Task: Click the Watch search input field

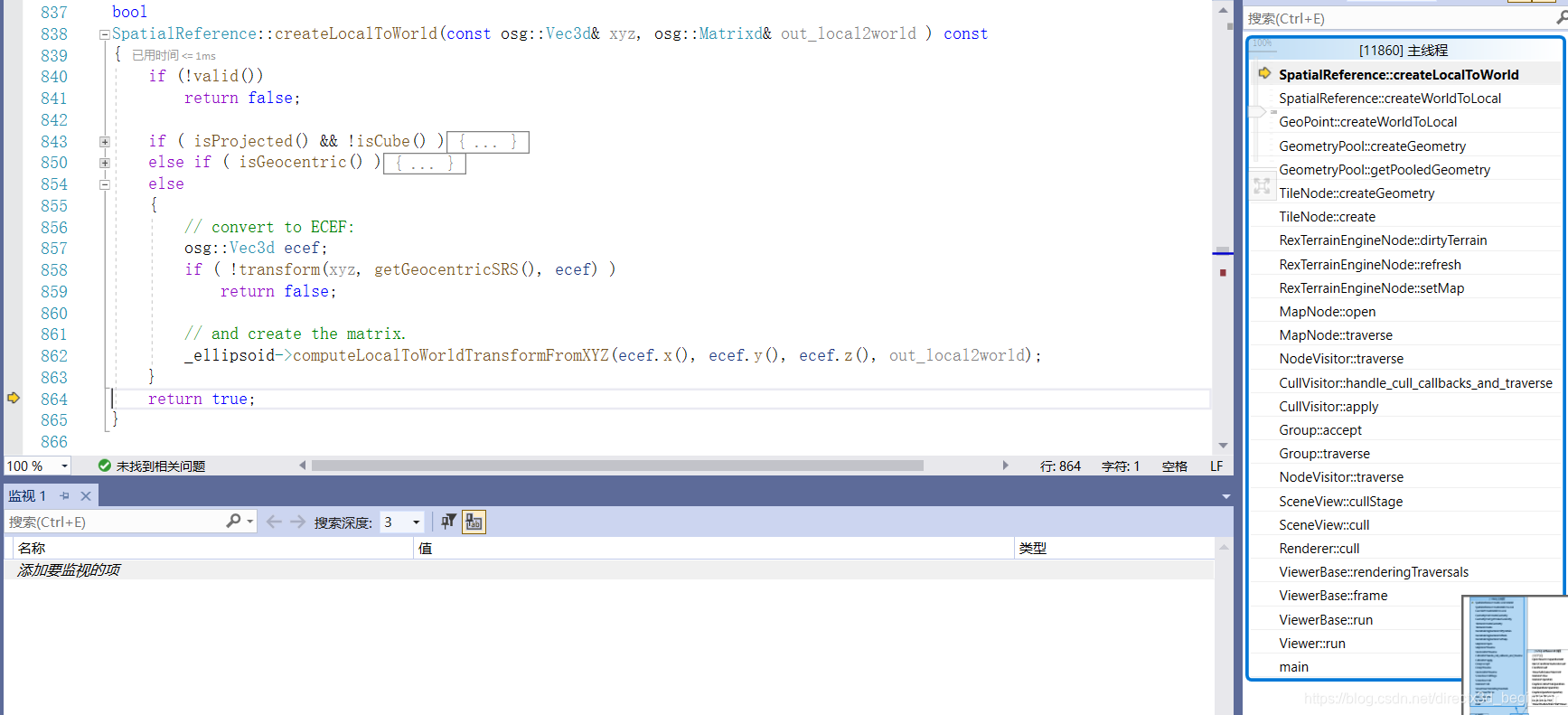Action: [x=116, y=522]
